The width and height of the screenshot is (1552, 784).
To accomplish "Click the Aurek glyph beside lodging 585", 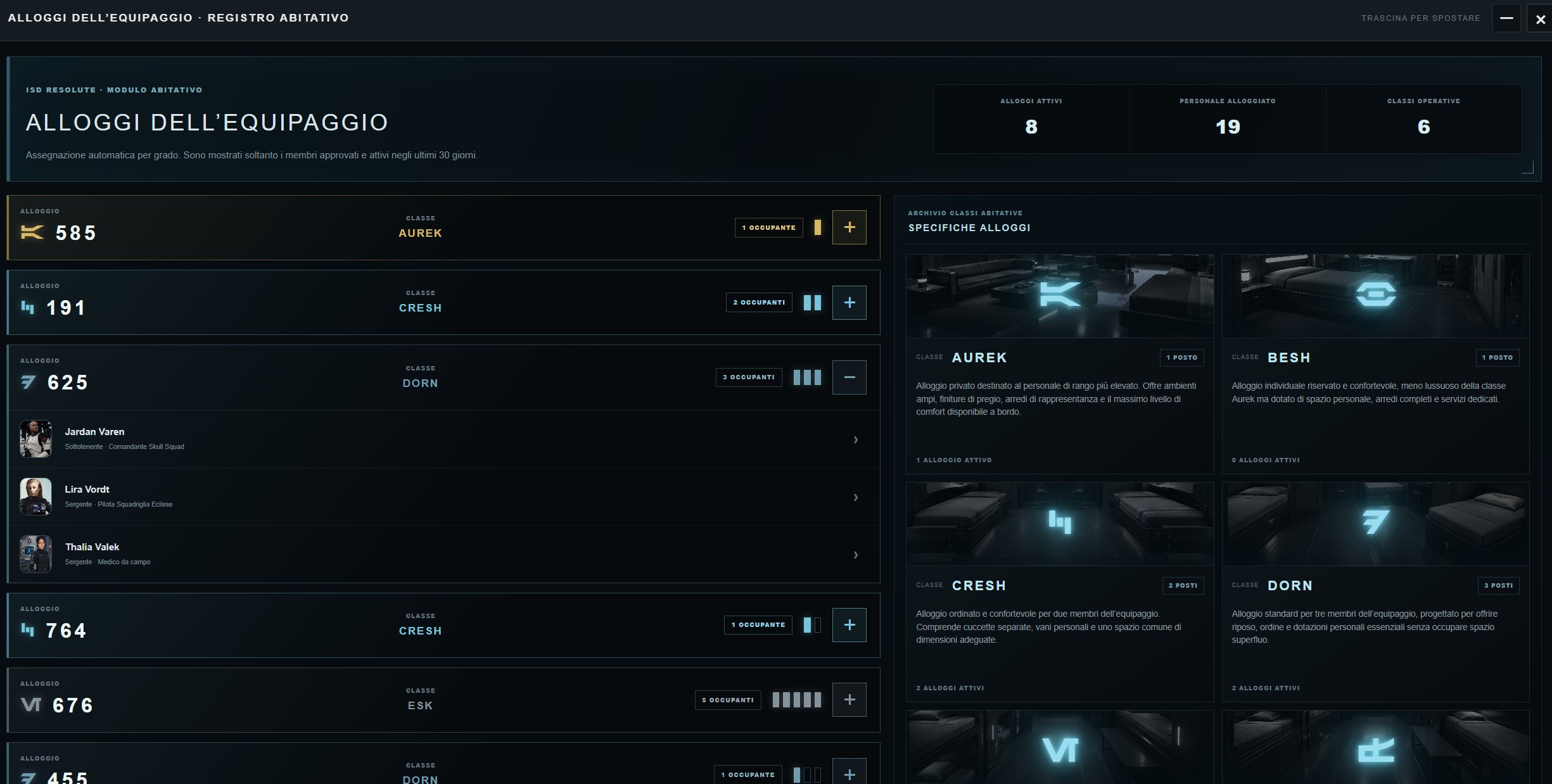I will click(32, 232).
